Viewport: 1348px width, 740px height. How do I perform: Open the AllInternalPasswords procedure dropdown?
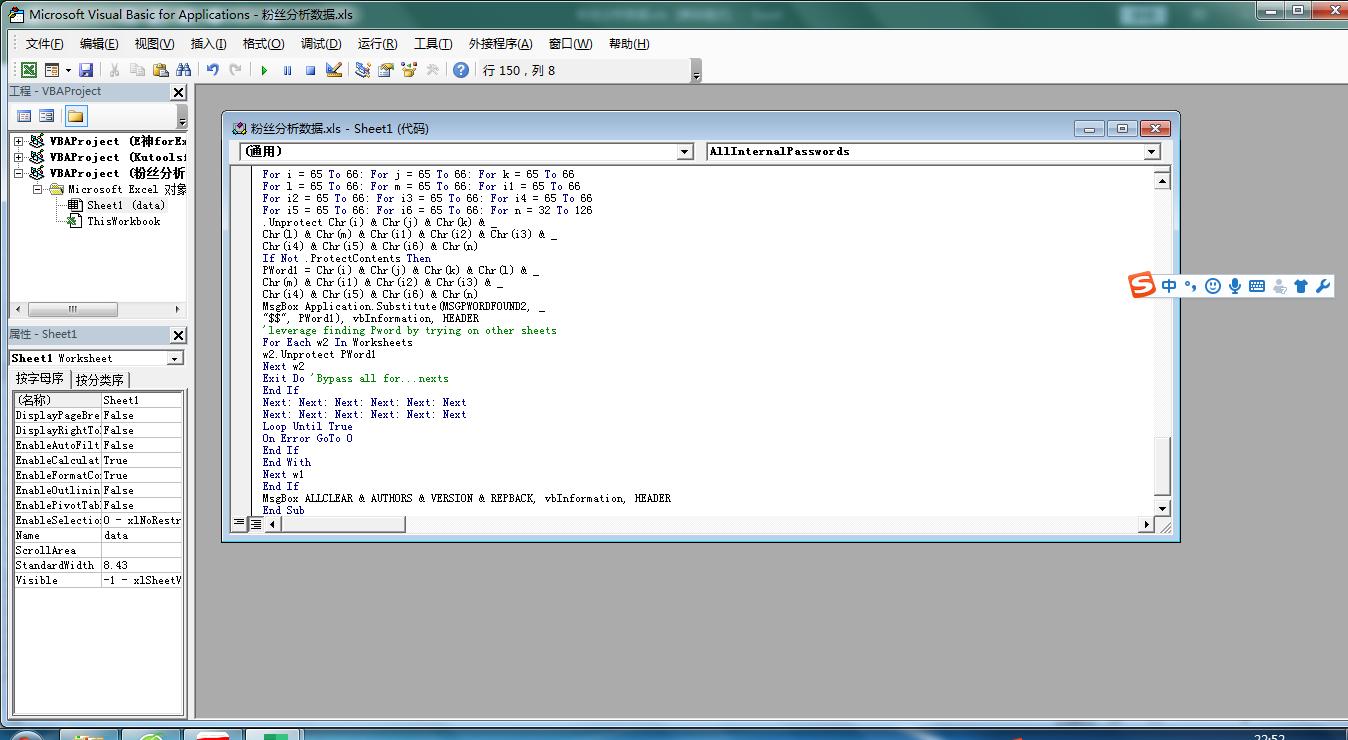click(1152, 152)
